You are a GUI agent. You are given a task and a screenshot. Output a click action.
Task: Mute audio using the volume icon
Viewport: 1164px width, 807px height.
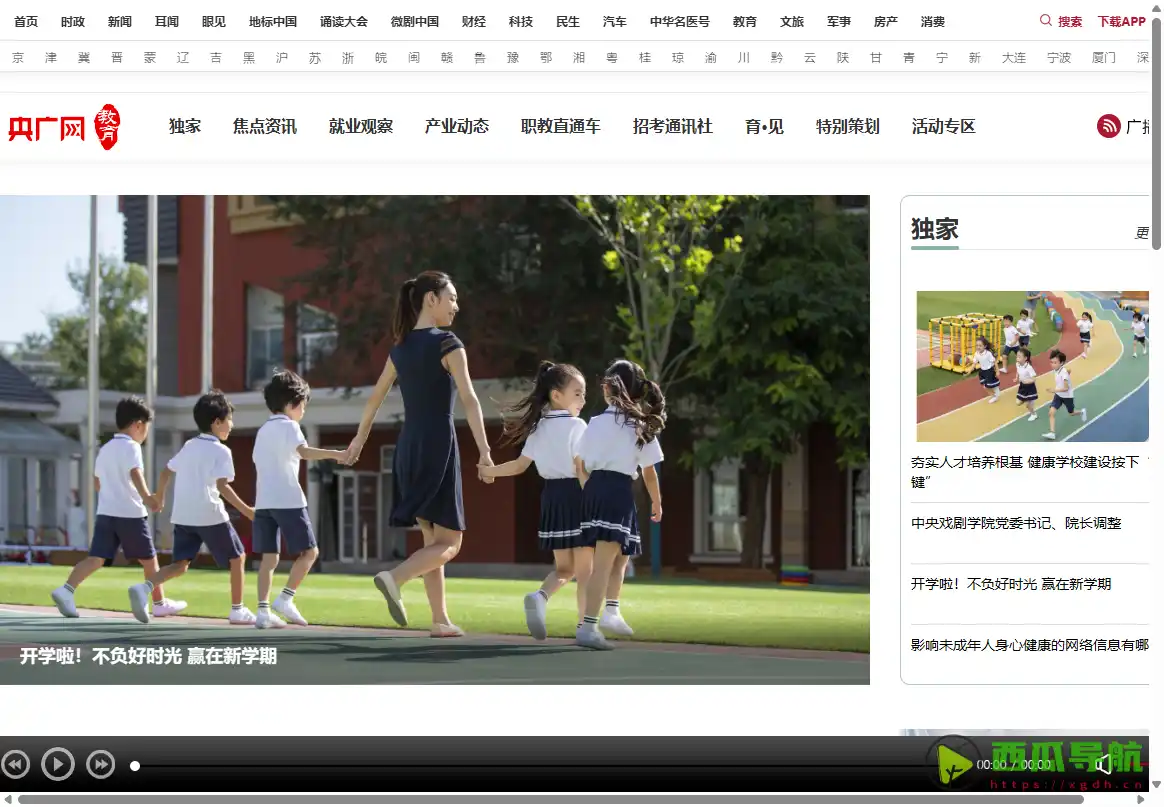pyautogui.click(x=1104, y=764)
